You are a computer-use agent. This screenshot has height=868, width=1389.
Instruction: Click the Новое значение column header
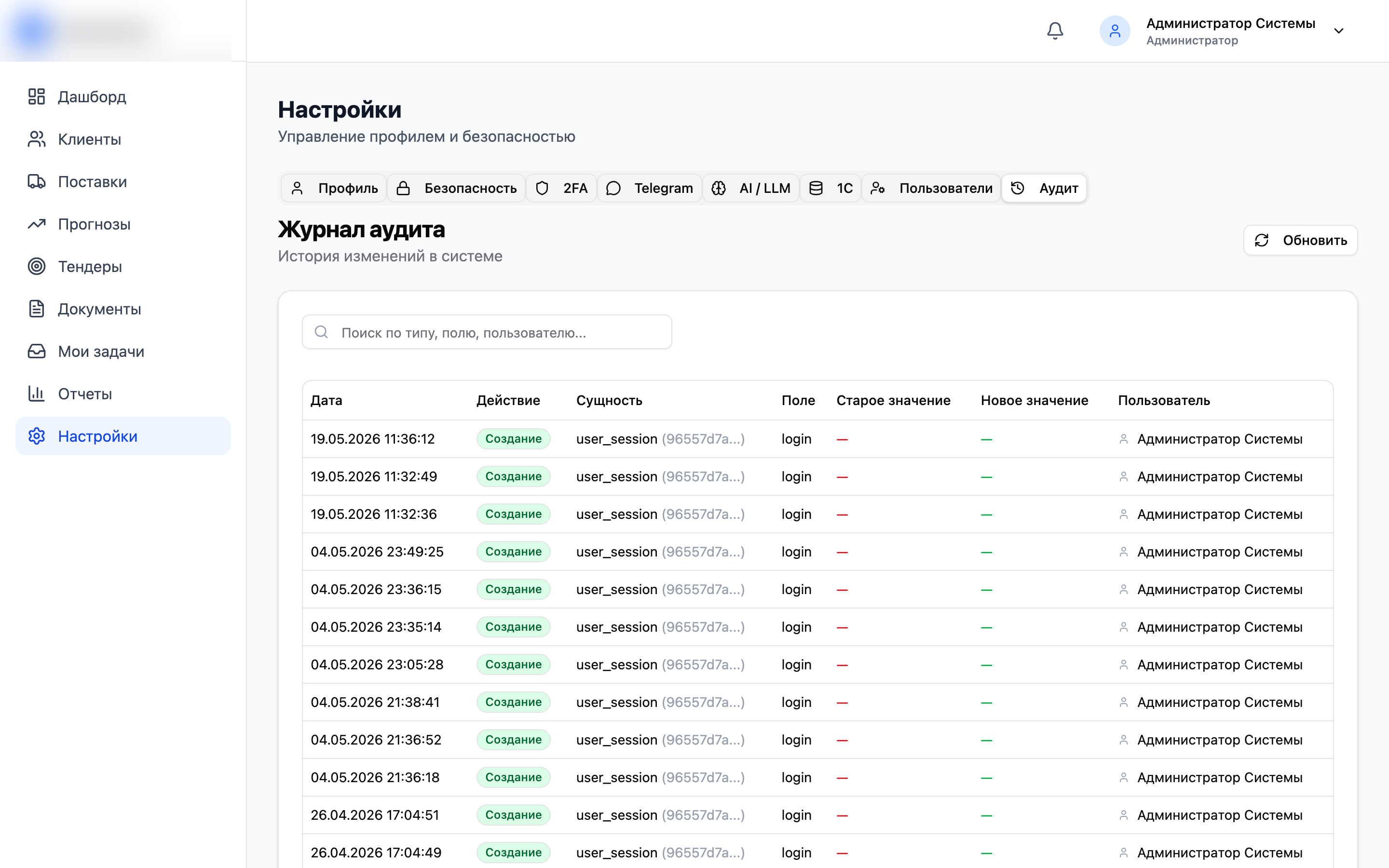pyautogui.click(x=1035, y=400)
